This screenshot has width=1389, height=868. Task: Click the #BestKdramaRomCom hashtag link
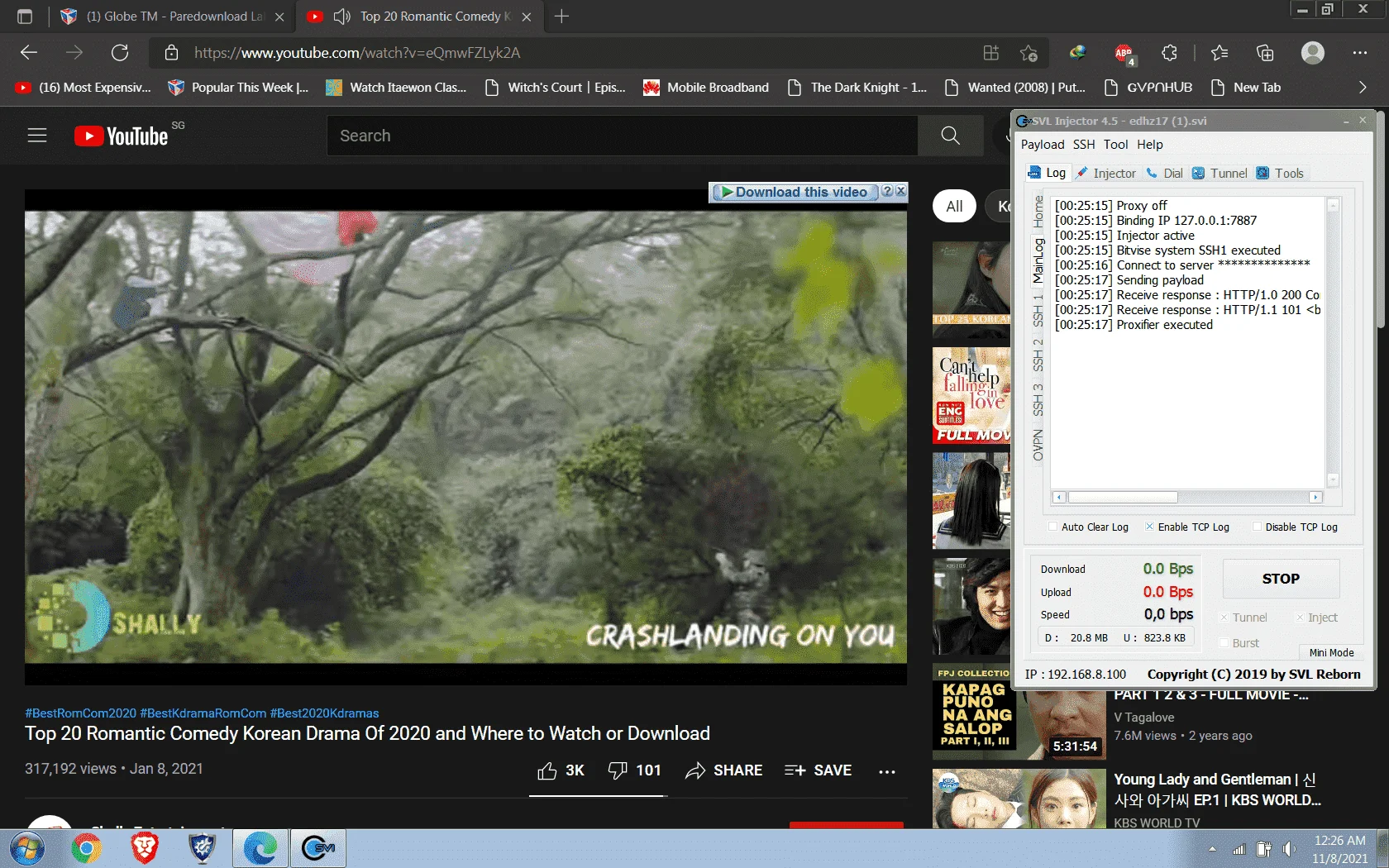(x=203, y=713)
